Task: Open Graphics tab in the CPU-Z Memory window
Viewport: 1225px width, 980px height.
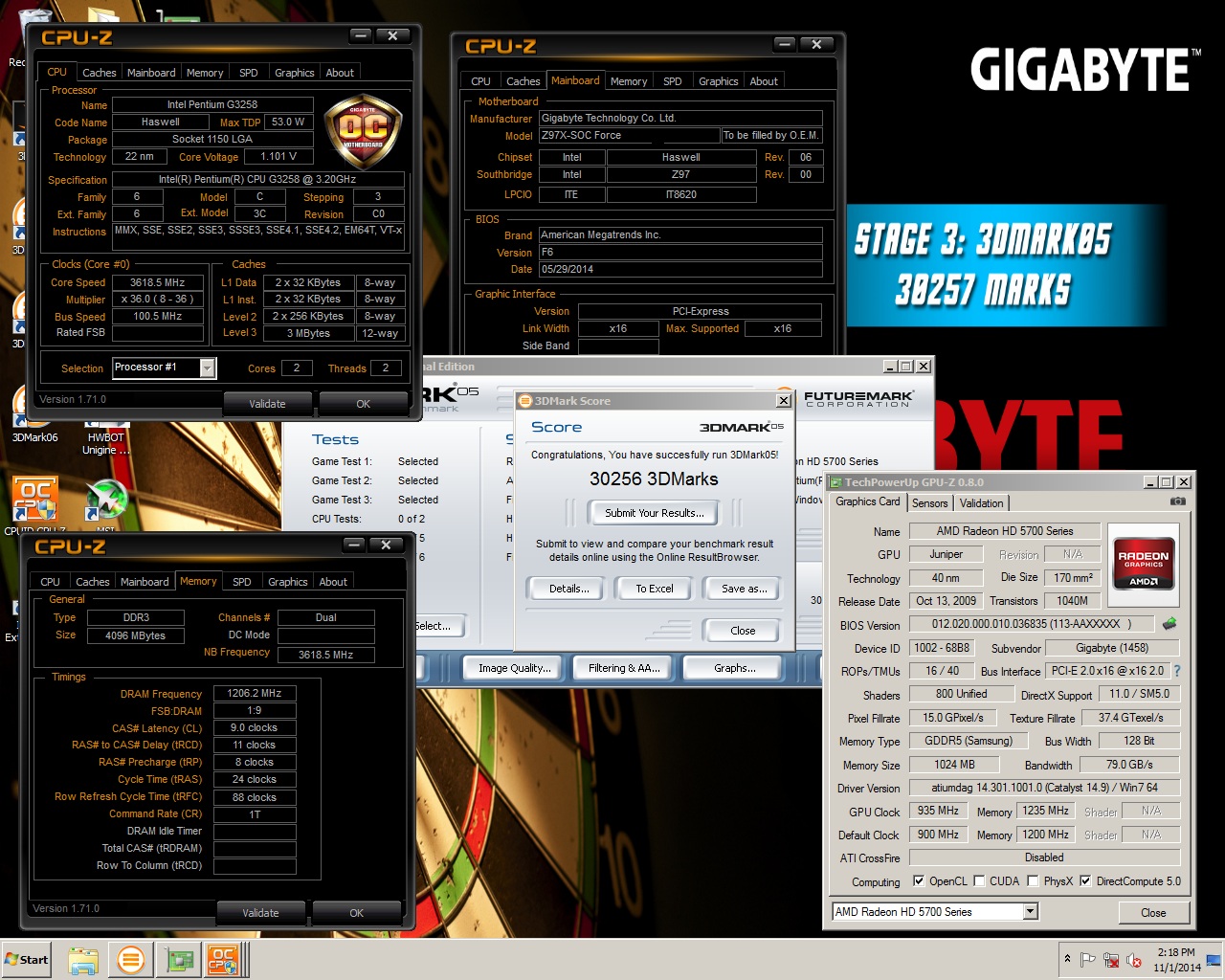Action: click(288, 582)
